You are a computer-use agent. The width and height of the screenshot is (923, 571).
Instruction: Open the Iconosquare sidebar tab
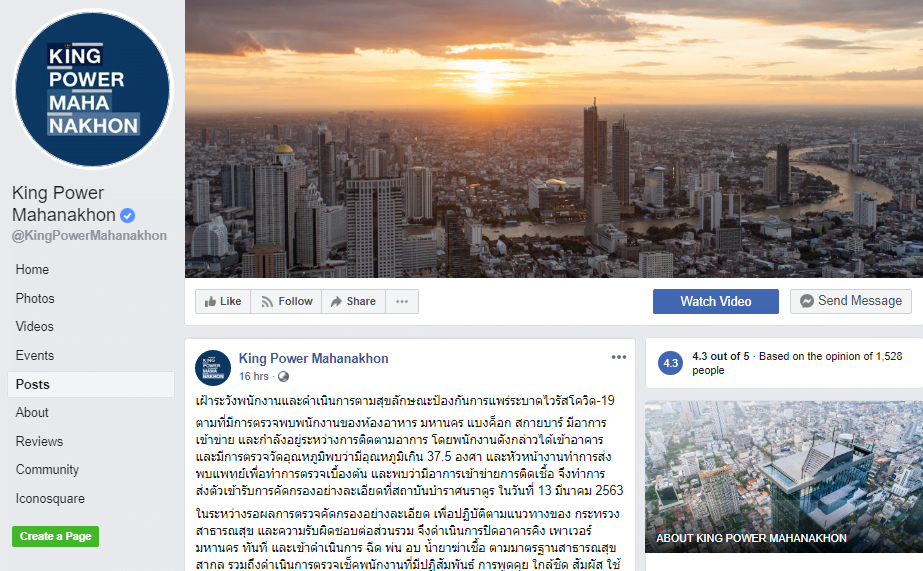click(50, 499)
